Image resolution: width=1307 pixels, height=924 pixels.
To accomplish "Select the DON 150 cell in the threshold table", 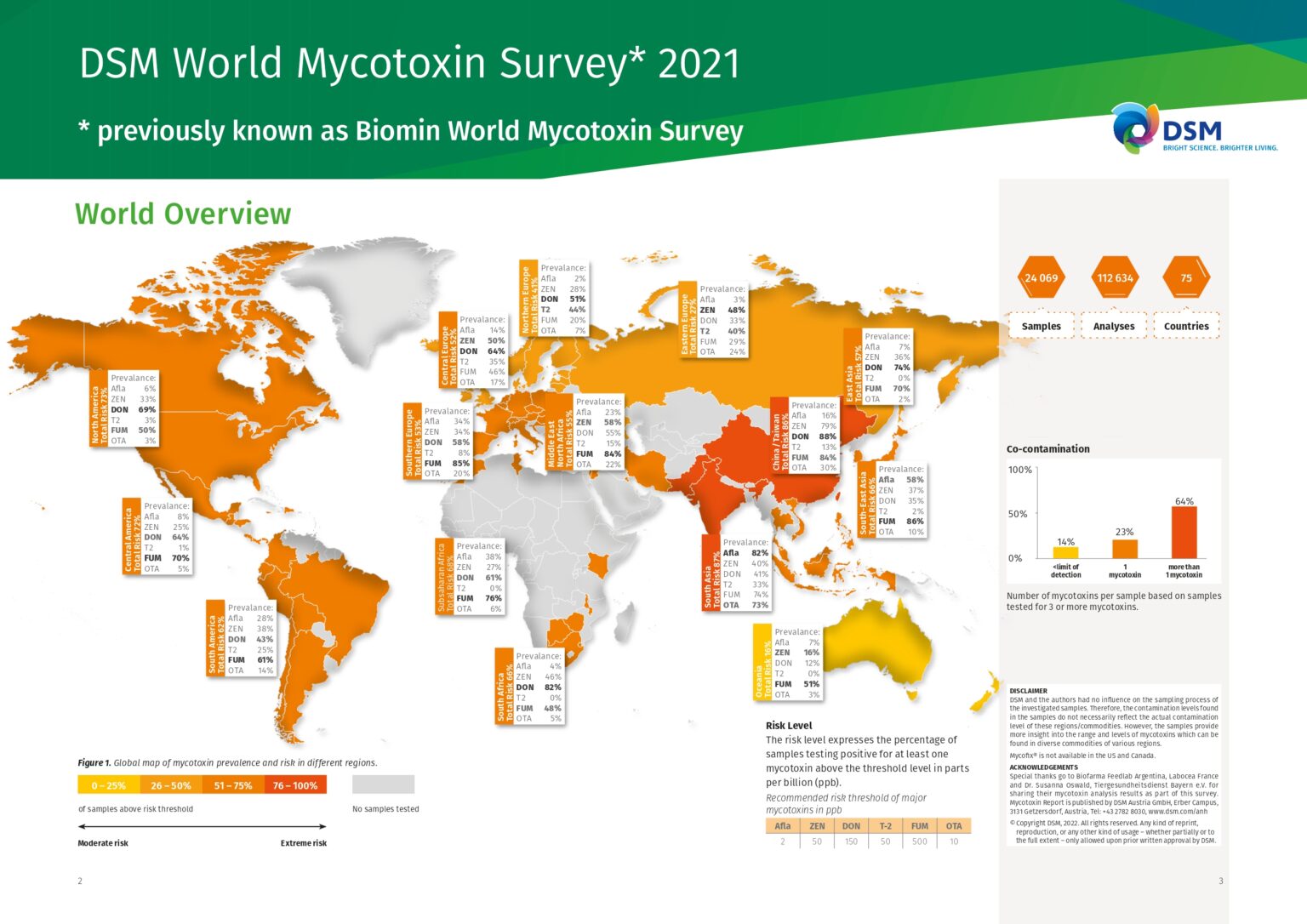I will coord(851,841).
